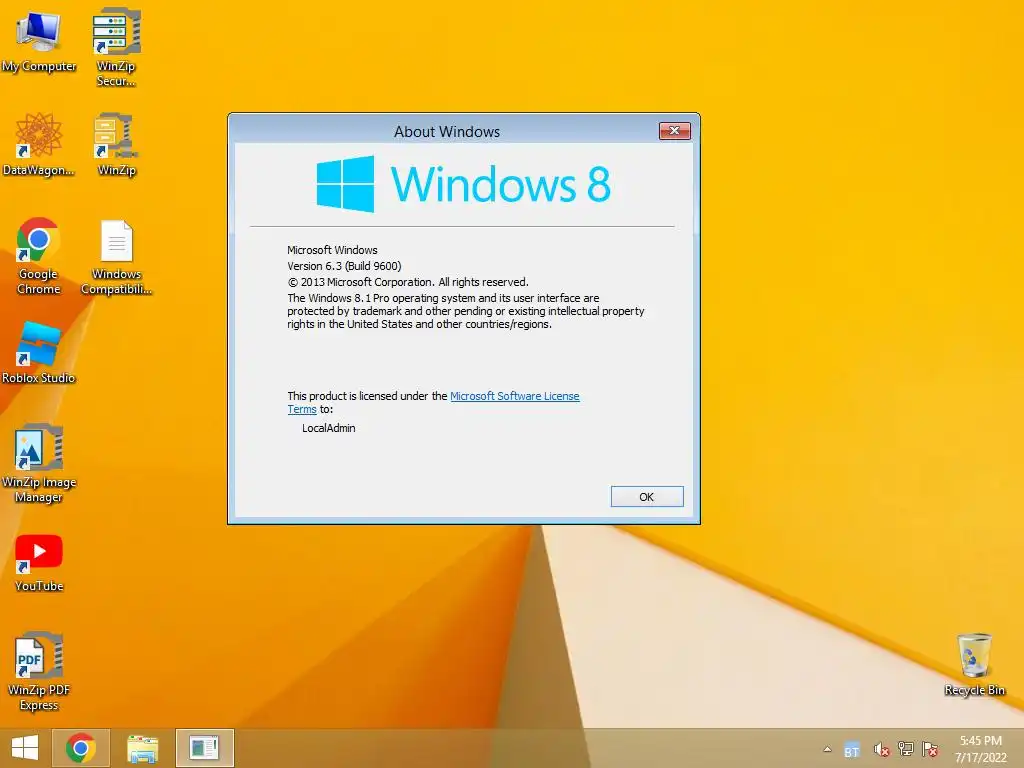The width and height of the screenshot is (1024, 768).
Task: Select the Google Chrome desktop shortcut
Action: coord(39,256)
